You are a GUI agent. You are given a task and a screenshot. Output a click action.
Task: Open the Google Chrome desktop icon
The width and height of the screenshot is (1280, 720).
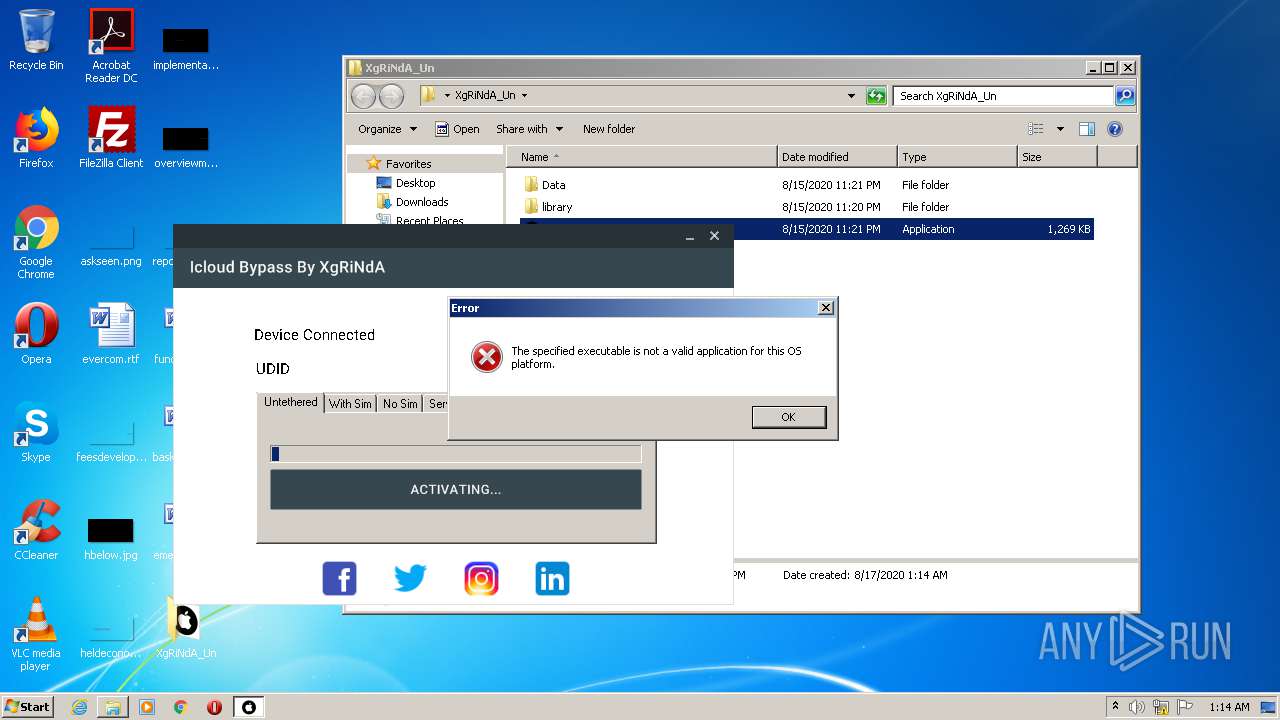click(36, 243)
